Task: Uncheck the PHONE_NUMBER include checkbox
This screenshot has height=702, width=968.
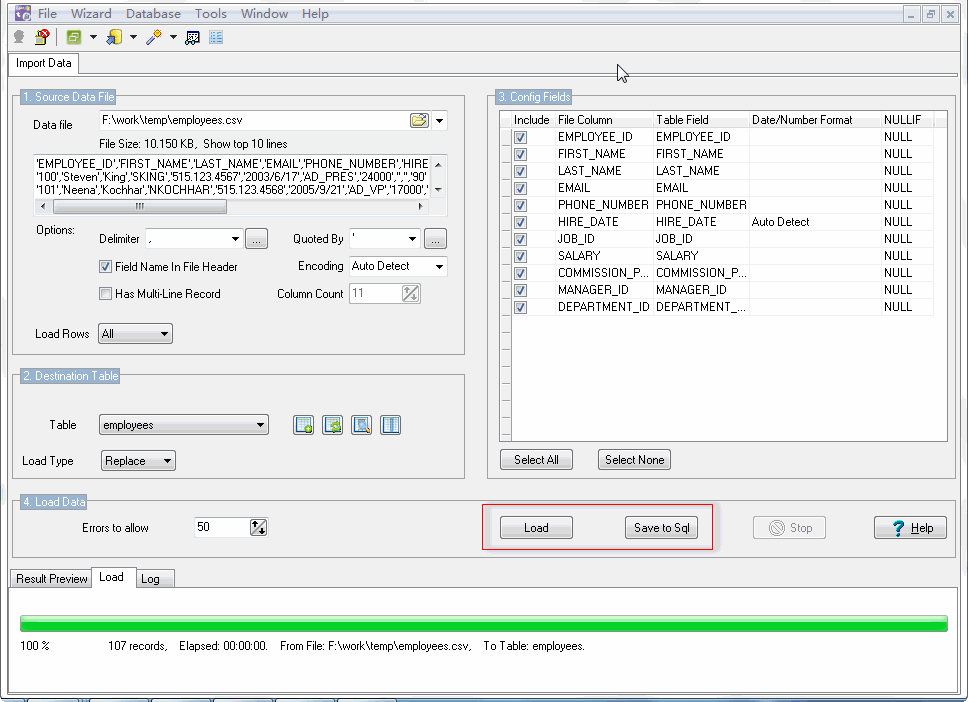Action: coord(520,205)
